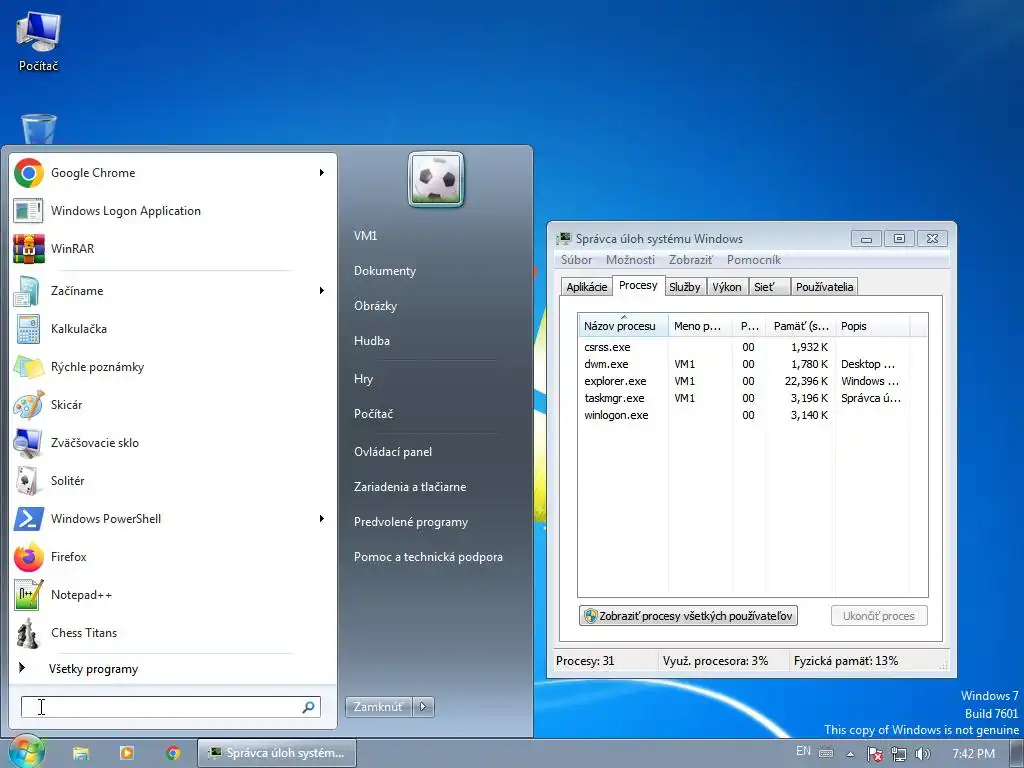Expand Google Chrome jump list arrow

322,173
